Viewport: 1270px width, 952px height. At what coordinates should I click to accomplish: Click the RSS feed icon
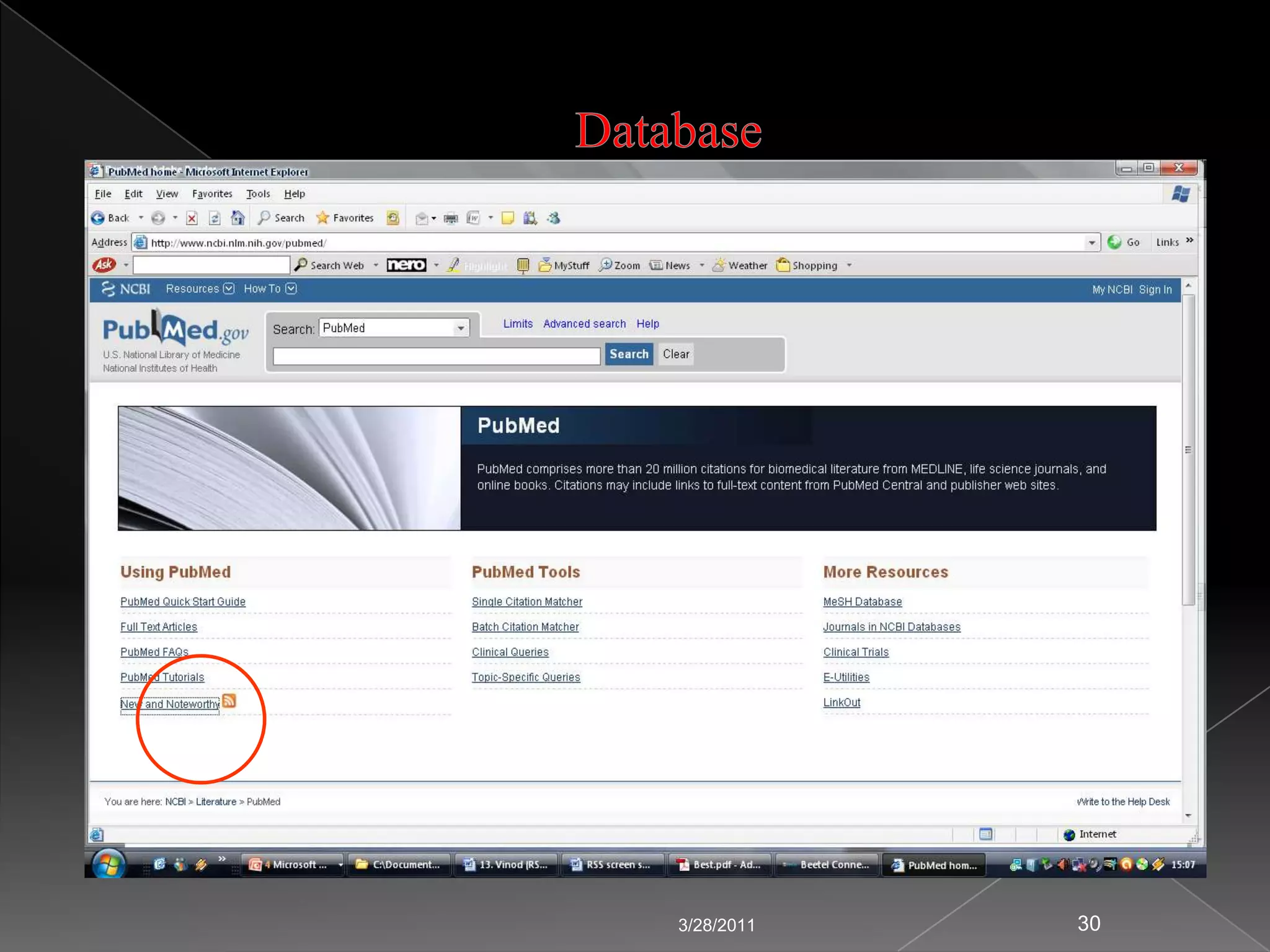(x=229, y=701)
